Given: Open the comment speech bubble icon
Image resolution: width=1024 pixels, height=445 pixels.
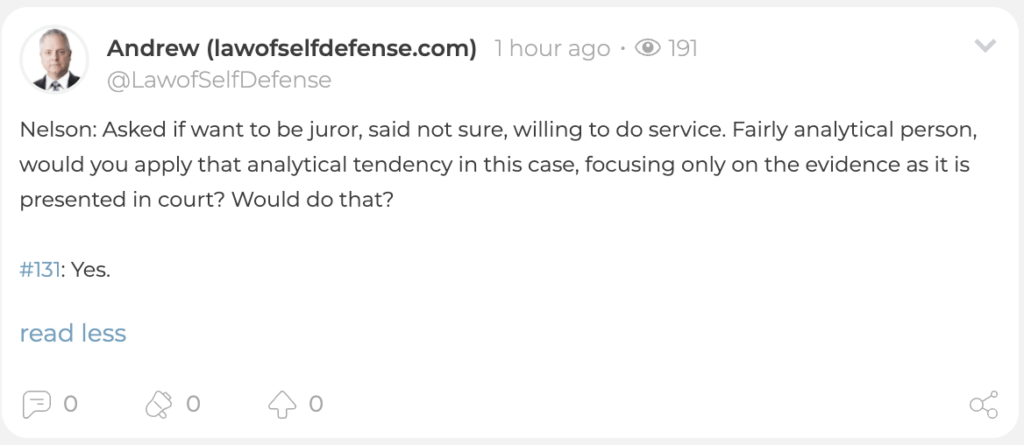Looking at the screenshot, I should click(x=36, y=404).
